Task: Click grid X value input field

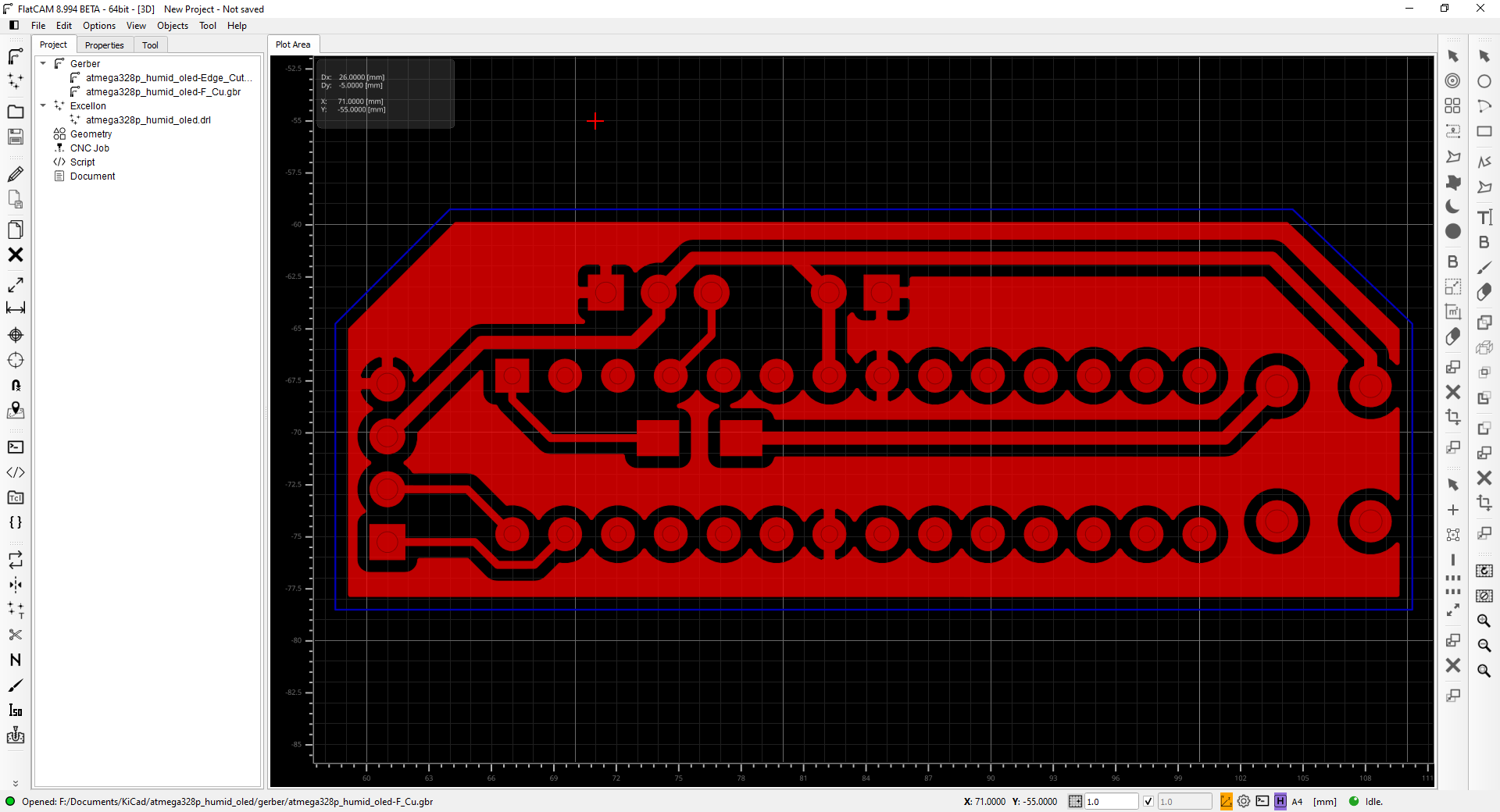Action: 1111,801
